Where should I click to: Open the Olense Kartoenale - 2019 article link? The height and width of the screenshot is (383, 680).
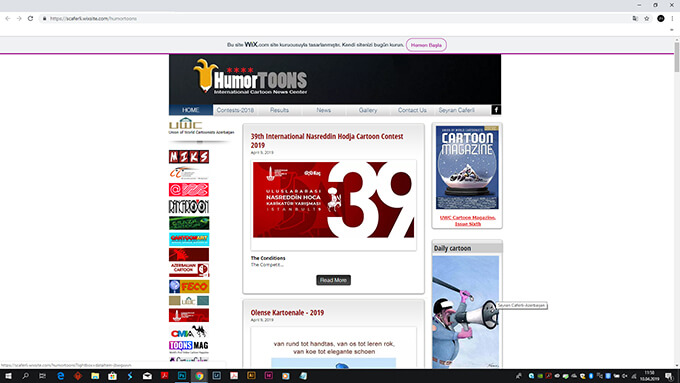pyautogui.click(x=287, y=312)
